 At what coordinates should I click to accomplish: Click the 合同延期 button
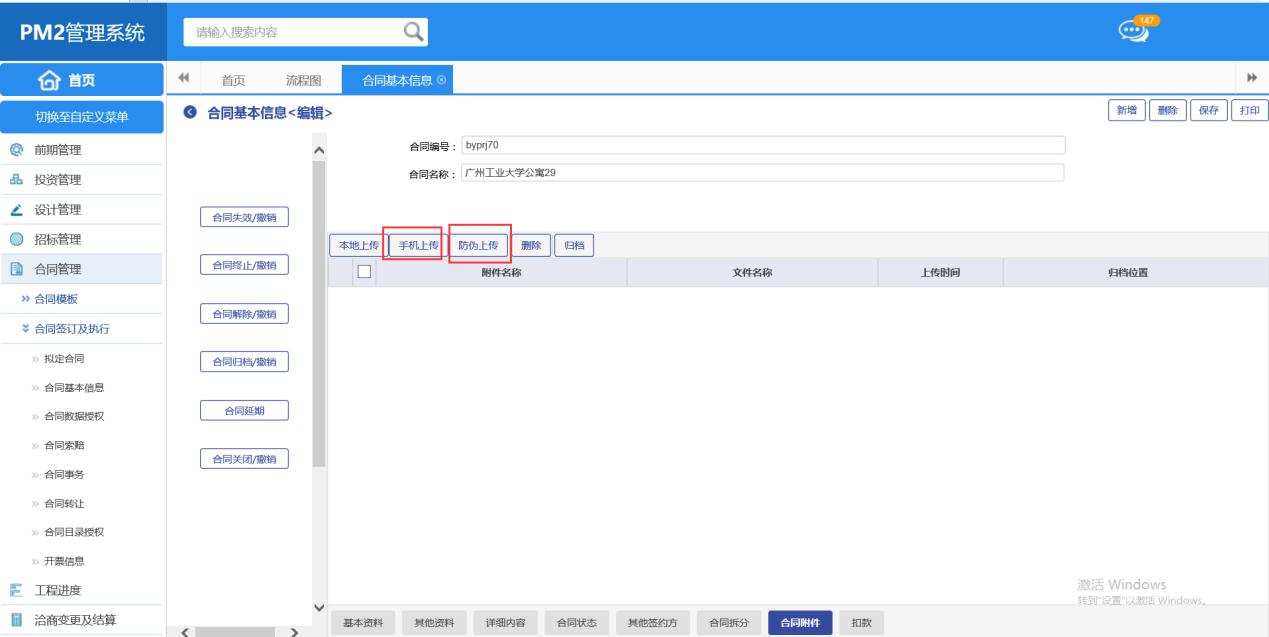[x=244, y=411]
